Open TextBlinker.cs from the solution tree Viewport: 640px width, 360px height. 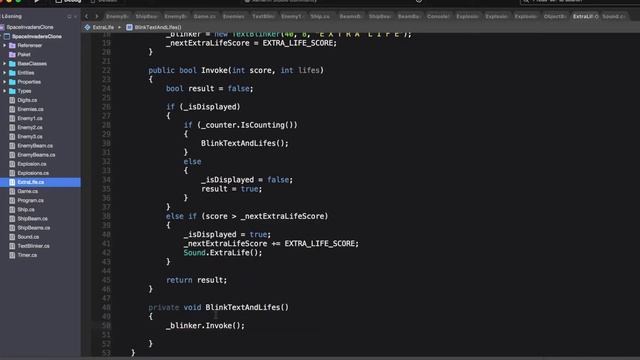tap(33, 246)
